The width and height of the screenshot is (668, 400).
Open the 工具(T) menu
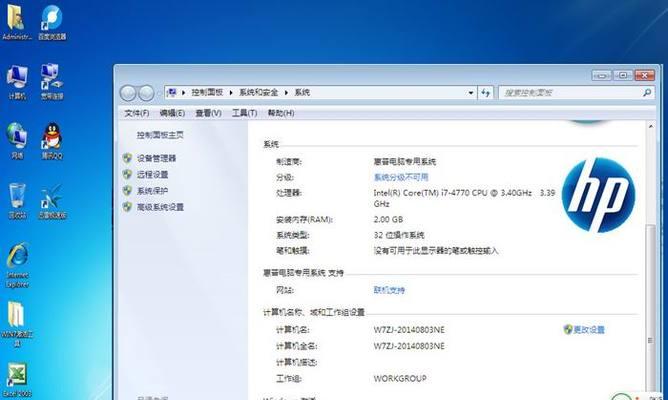coord(244,113)
